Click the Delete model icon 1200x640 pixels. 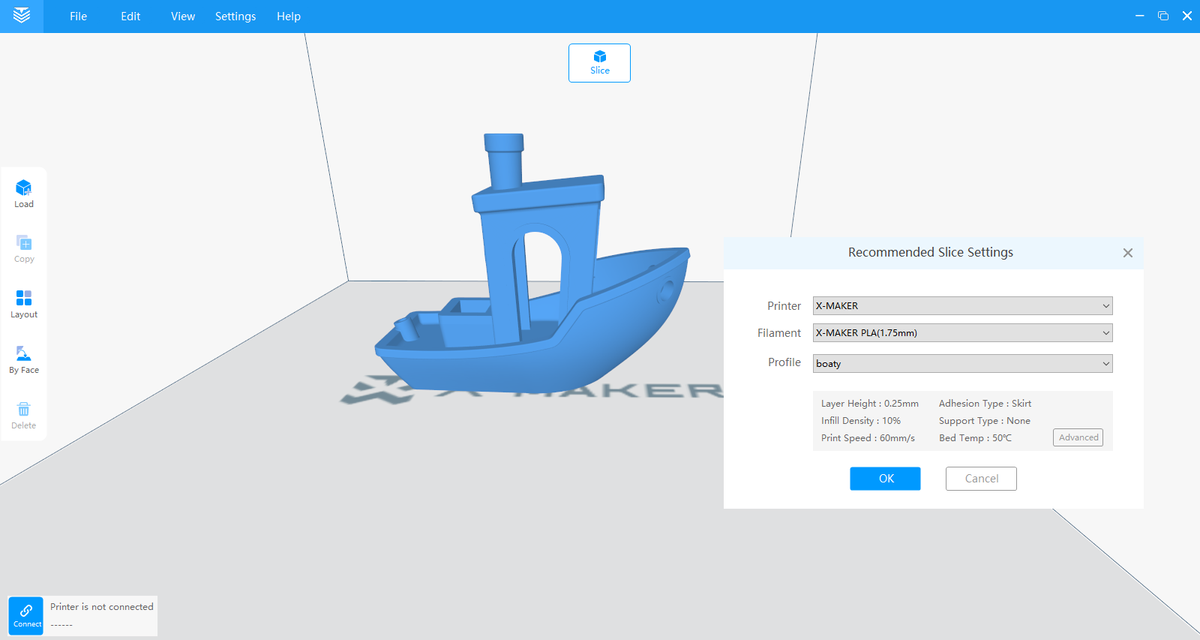click(x=23, y=413)
